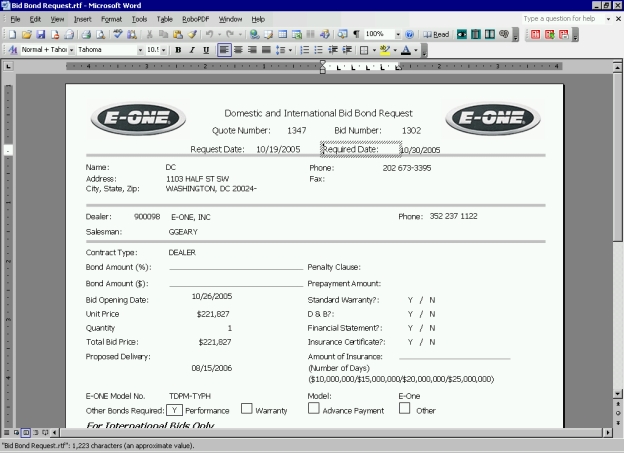Screen dimensions: 624x453
Task: Open the RoboPDF menu
Action: pyautogui.click(x=195, y=19)
